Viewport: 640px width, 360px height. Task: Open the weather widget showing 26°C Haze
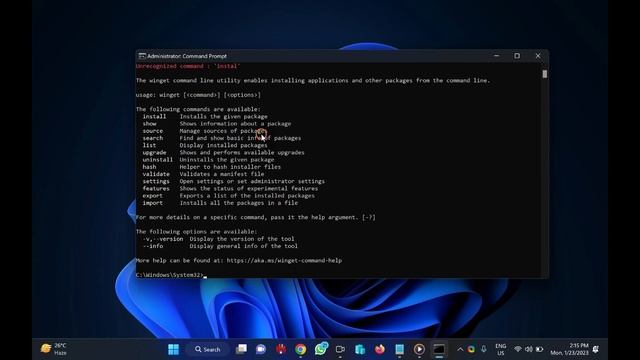[53, 349]
